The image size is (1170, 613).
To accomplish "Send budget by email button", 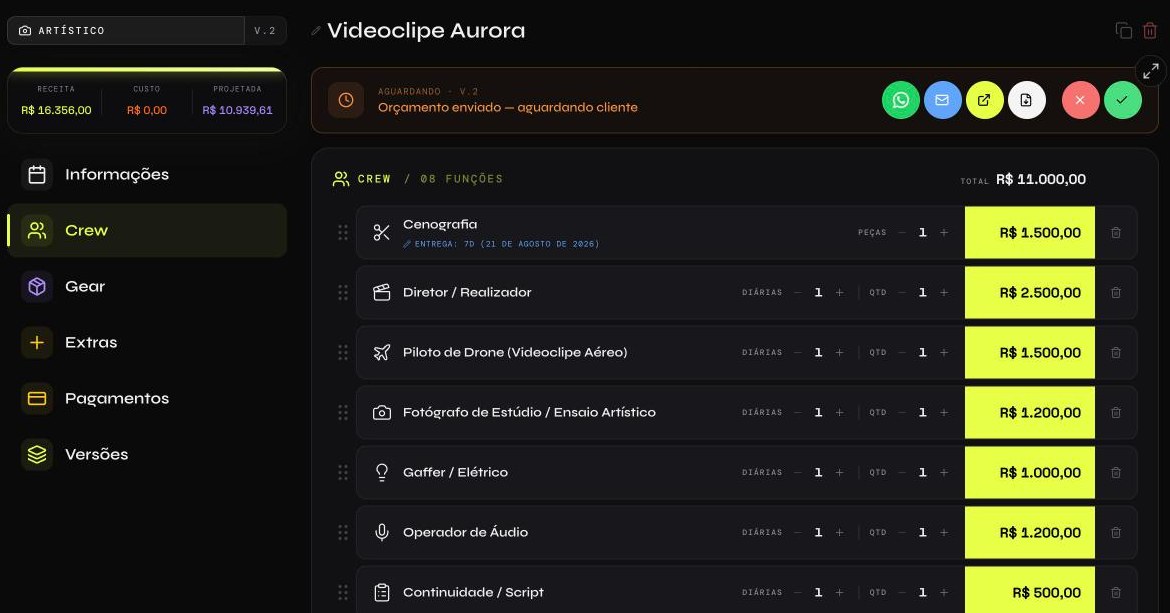I will click(x=942, y=100).
